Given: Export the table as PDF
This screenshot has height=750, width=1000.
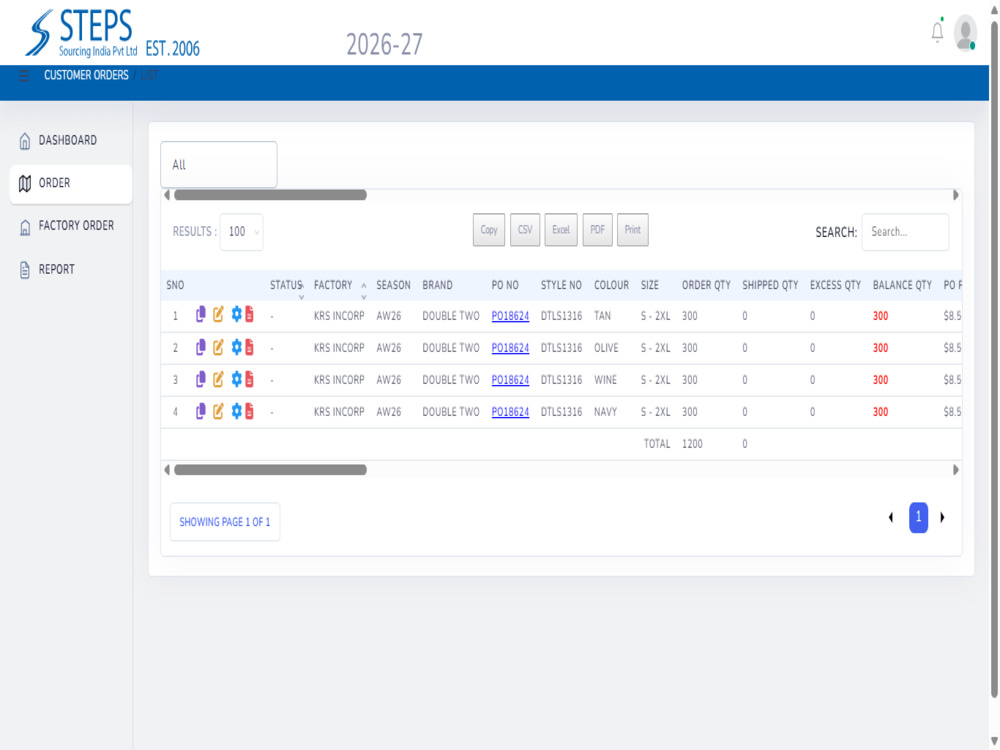Looking at the screenshot, I should pyautogui.click(x=597, y=230).
